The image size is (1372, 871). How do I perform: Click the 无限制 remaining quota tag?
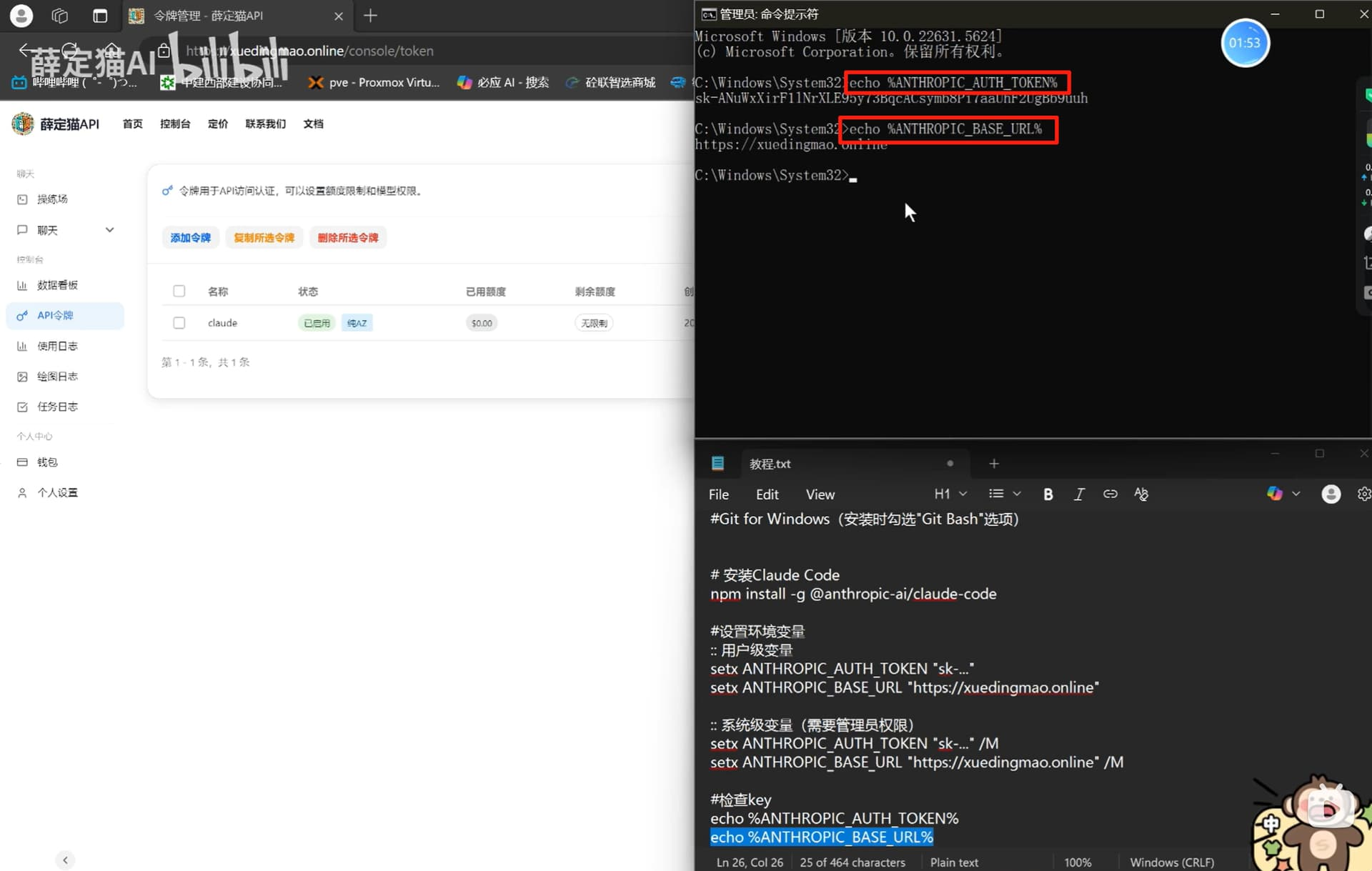594,323
